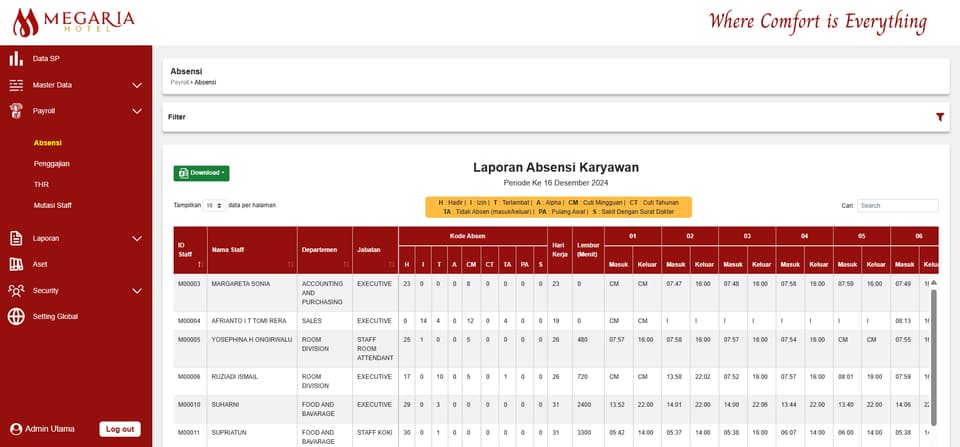960x447 pixels.
Task: Select Absensi in Payroll submenu
Action: [48, 143]
